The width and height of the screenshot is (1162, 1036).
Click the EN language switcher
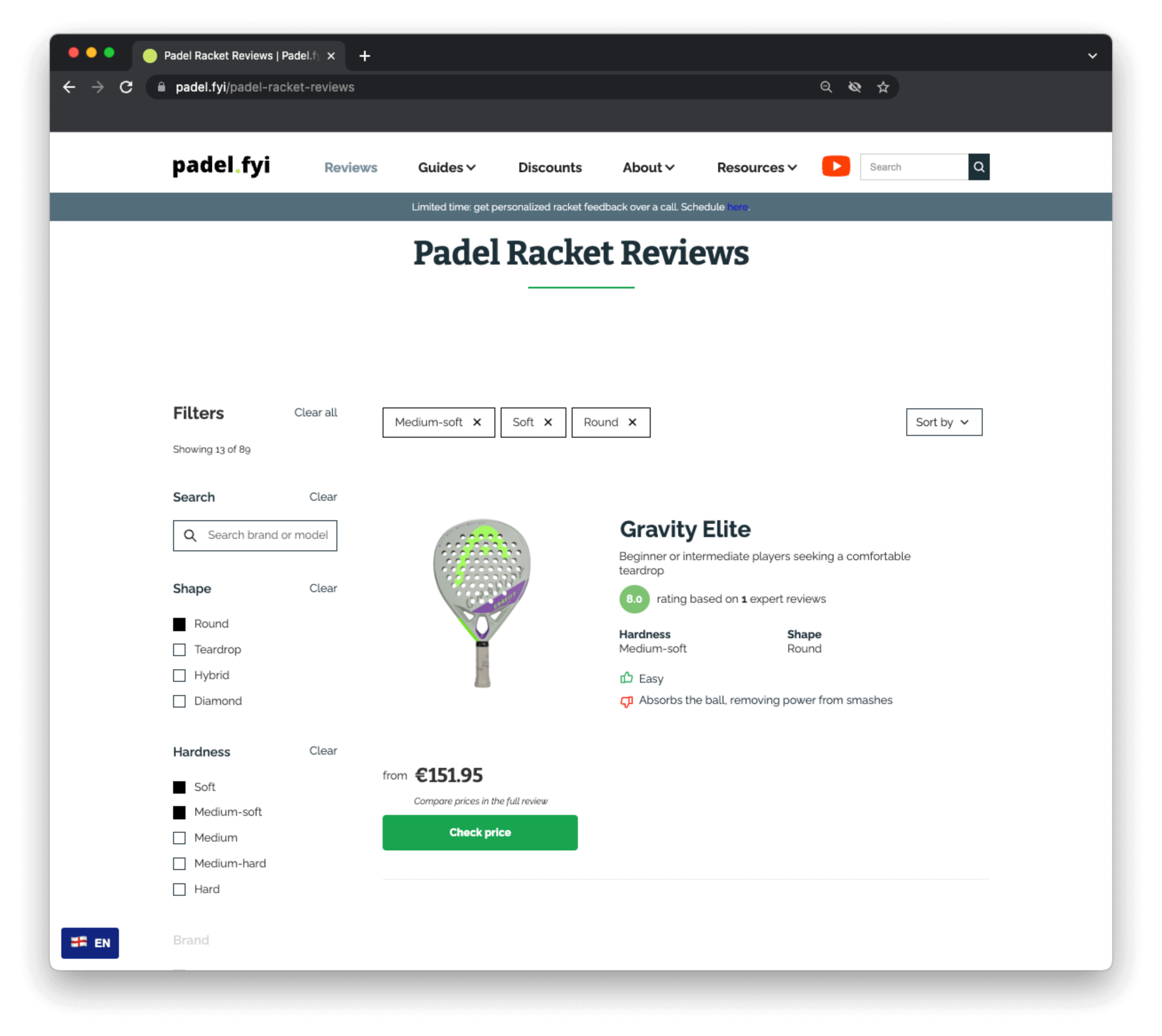[90, 943]
